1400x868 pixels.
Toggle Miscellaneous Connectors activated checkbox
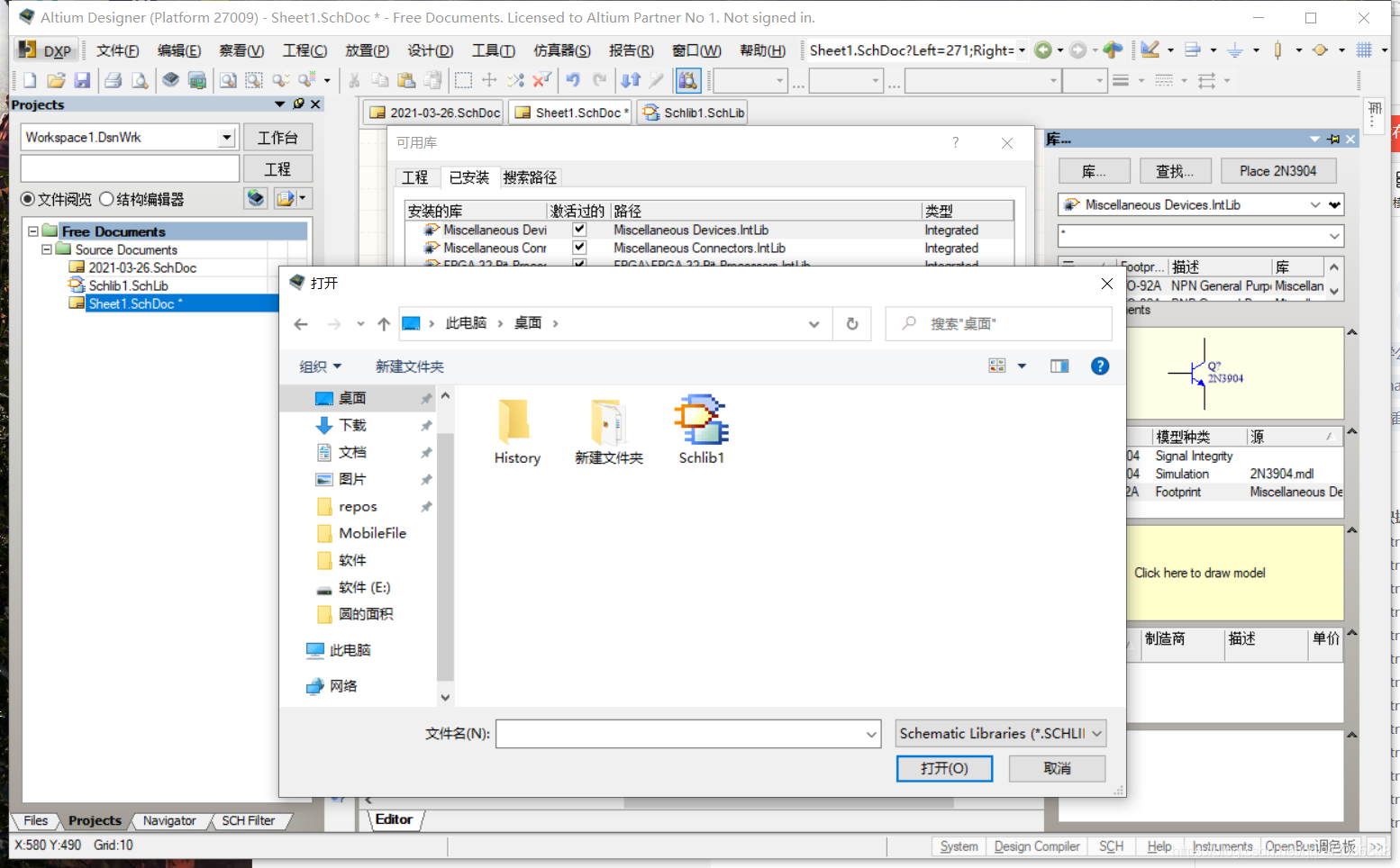[579, 247]
